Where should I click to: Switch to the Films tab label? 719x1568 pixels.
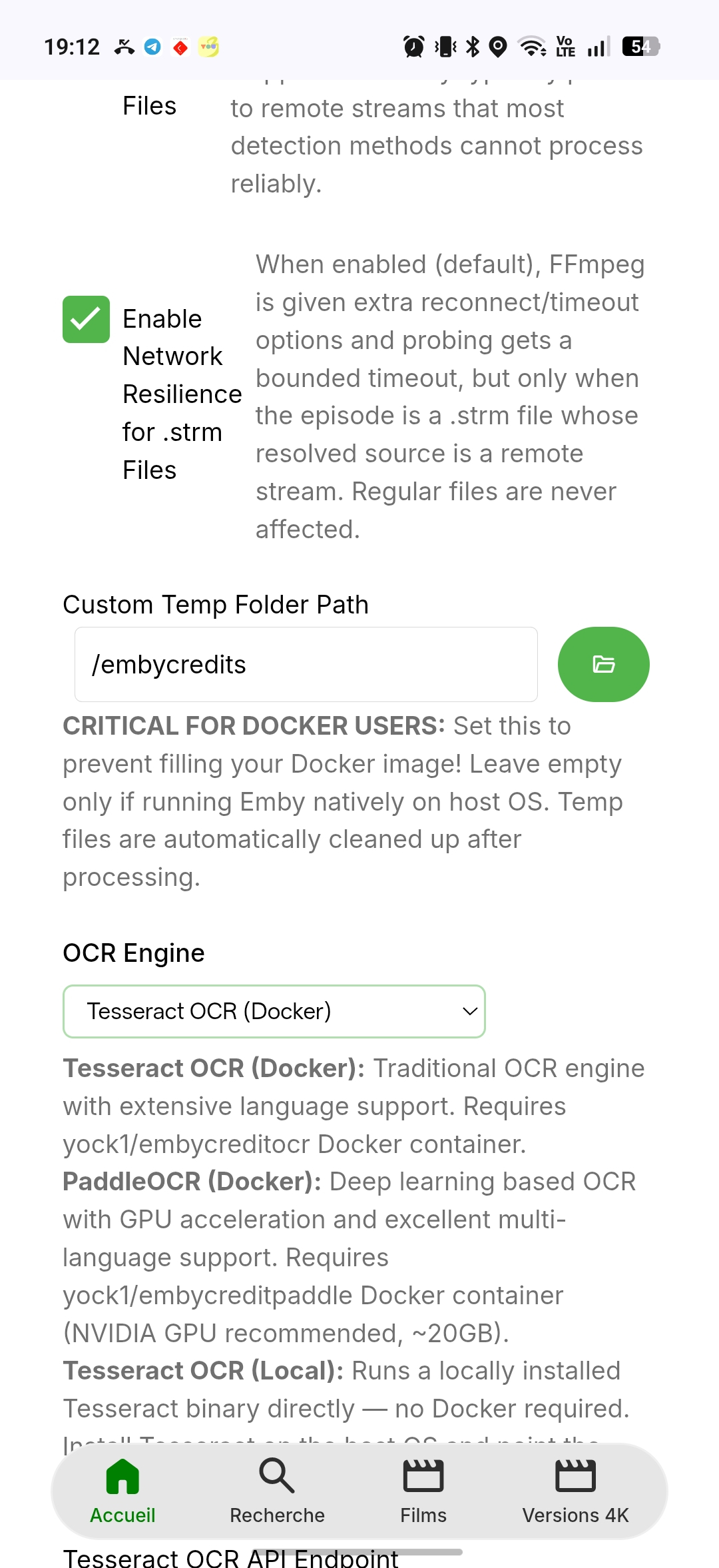point(423,1515)
